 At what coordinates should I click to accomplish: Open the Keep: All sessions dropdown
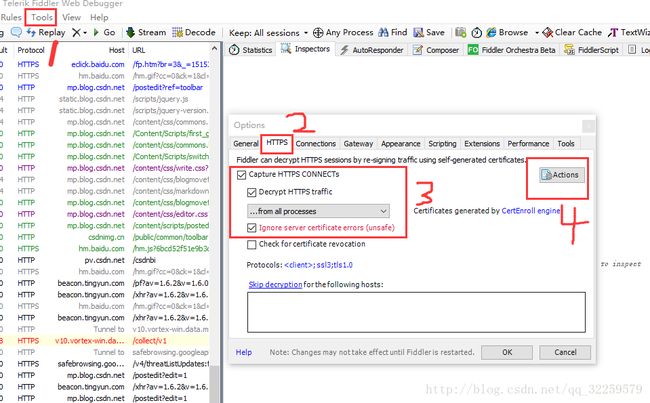[x=268, y=33]
